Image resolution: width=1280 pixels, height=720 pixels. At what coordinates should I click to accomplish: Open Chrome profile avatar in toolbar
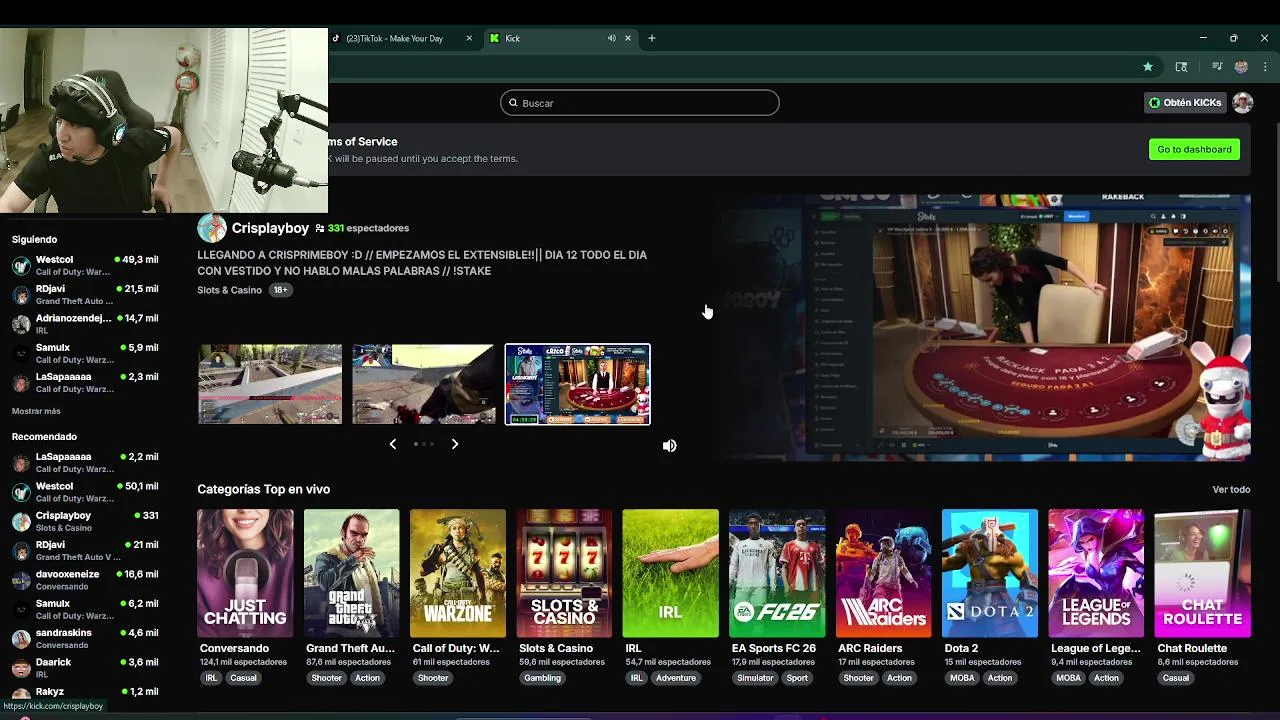1241,67
